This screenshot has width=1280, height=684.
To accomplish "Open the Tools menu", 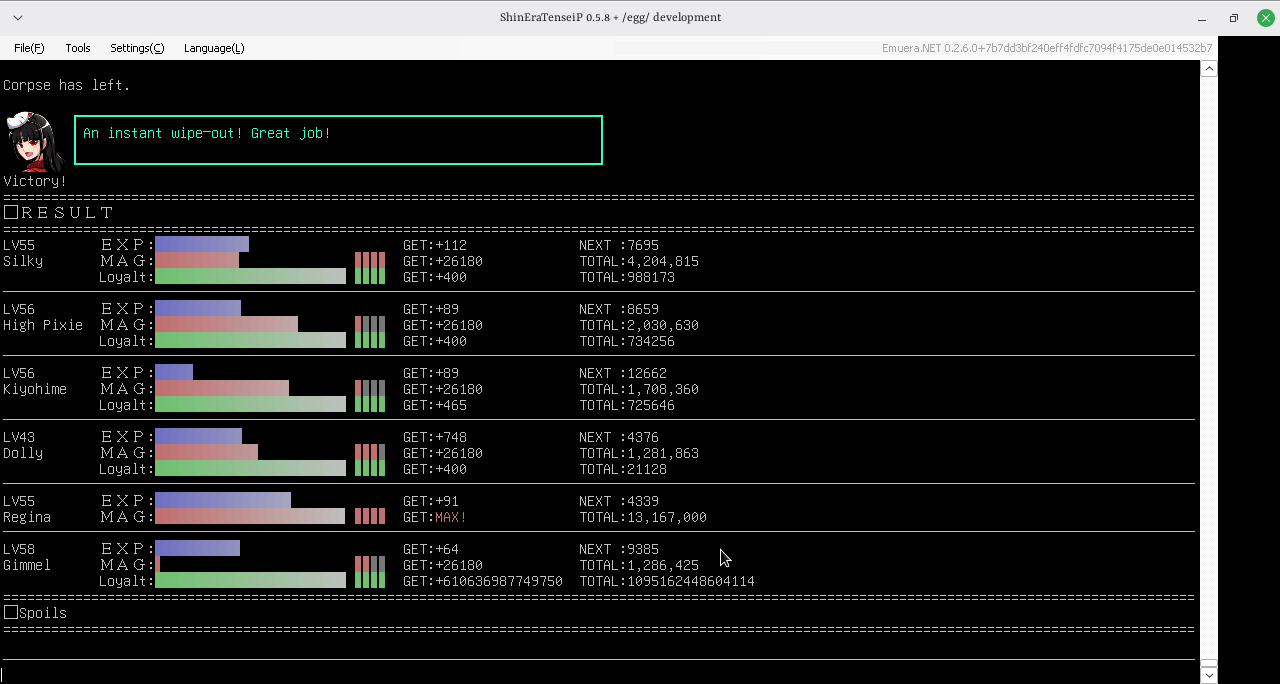I will (78, 48).
